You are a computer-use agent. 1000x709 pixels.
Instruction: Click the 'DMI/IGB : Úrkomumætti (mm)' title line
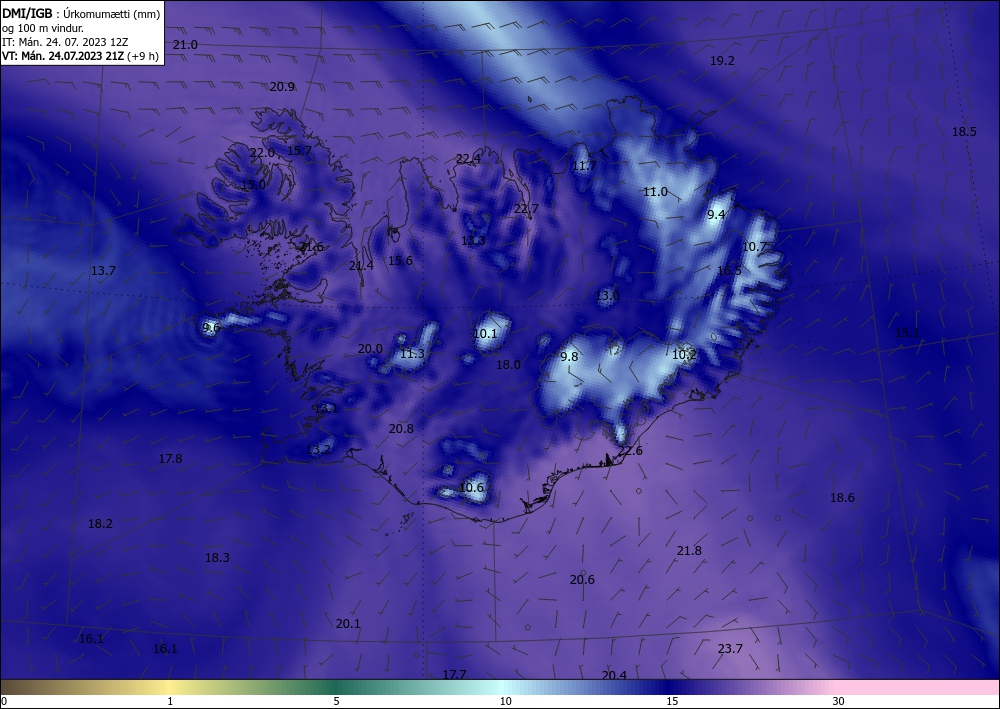coord(81,13)
